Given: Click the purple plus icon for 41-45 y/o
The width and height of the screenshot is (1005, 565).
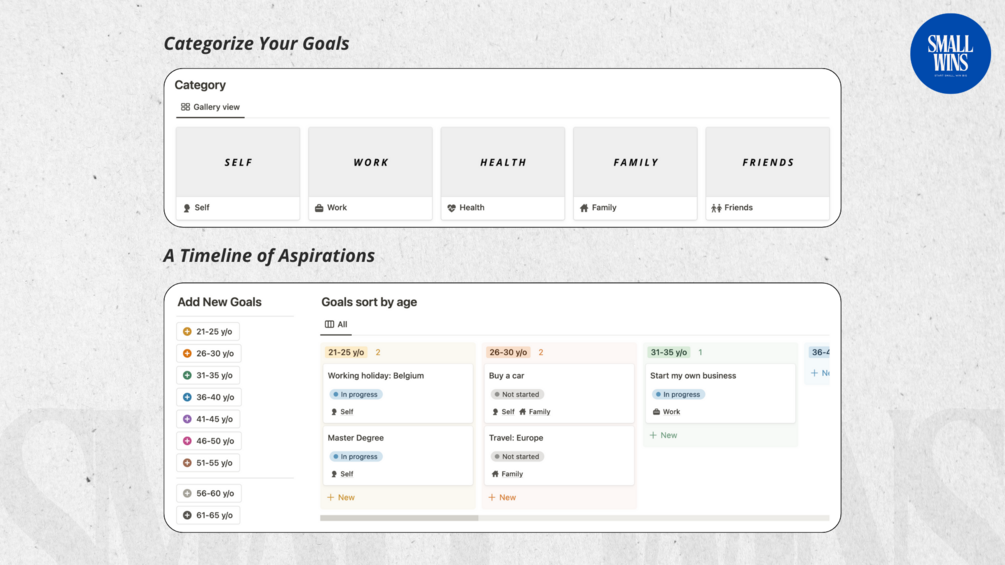Looking at the screenshot, I should pos(187,420).
